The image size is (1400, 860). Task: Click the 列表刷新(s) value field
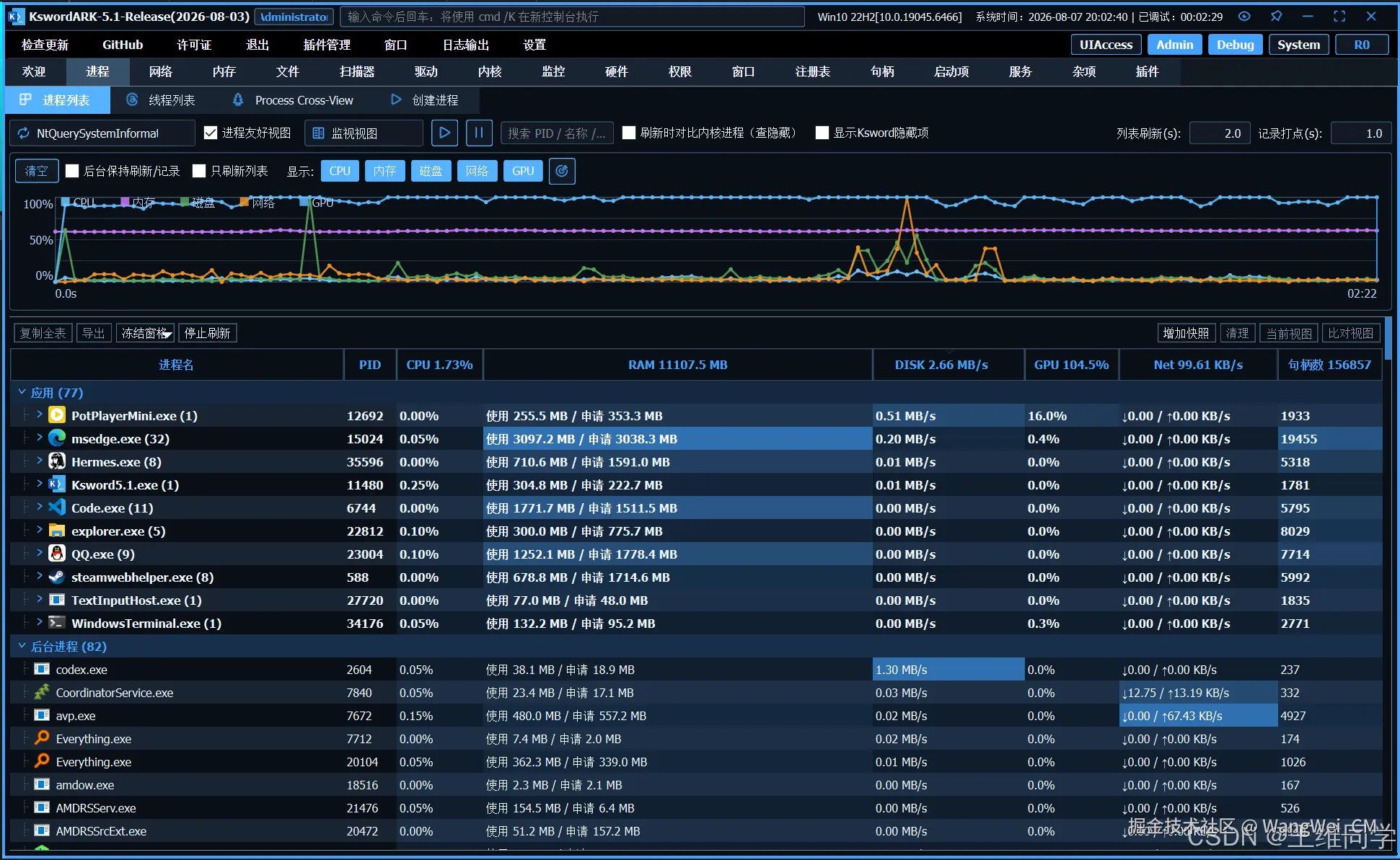(x=1218, y=133)
